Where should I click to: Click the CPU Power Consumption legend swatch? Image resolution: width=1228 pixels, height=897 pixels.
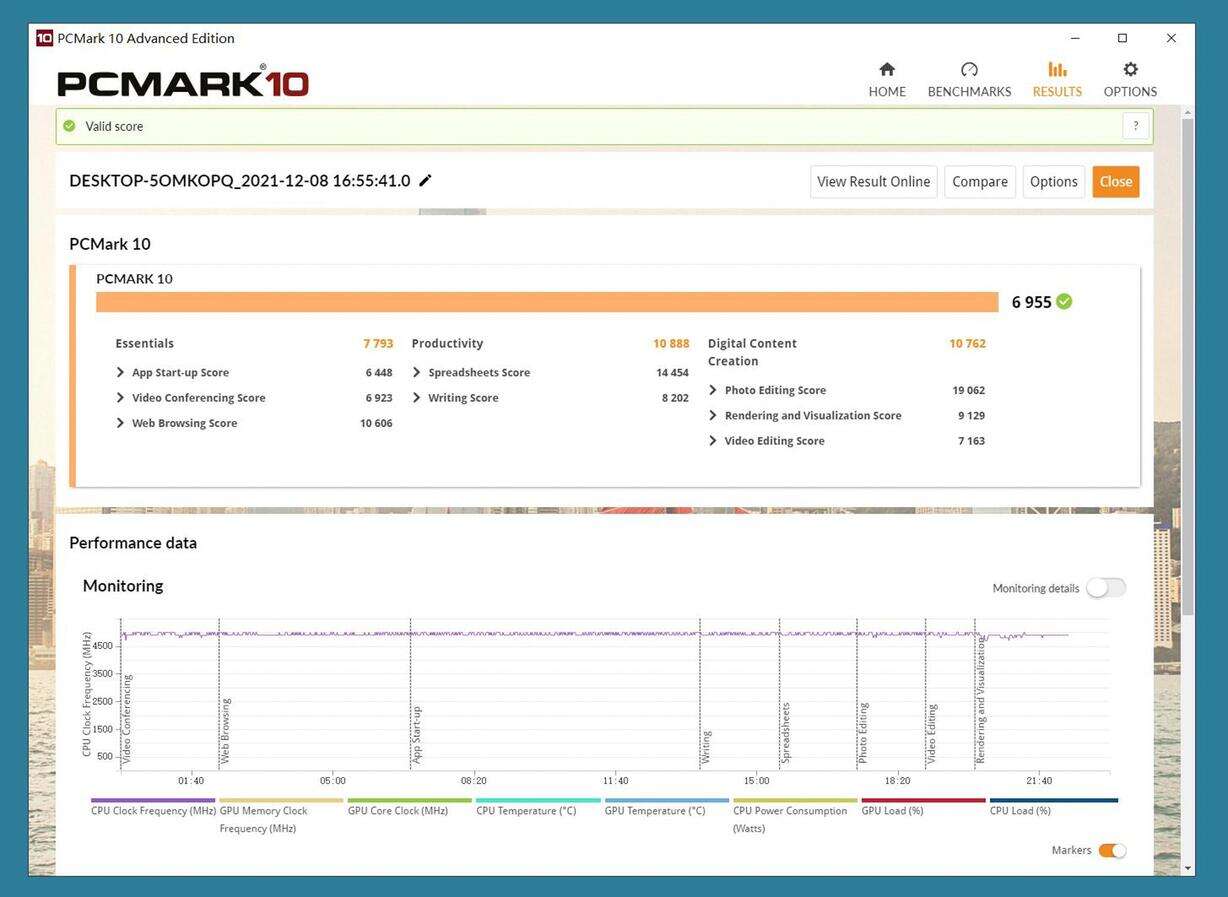tap(795, 800)
